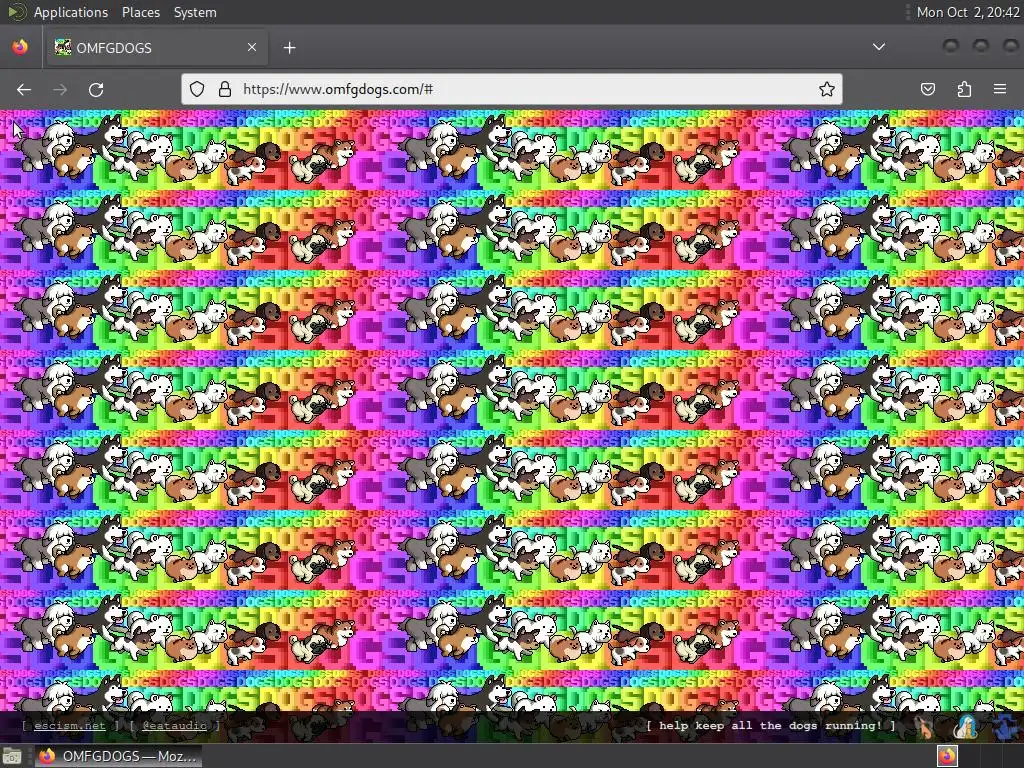
Task: Select the OMFGDOGS browser tab
Action: click(157, 47)
